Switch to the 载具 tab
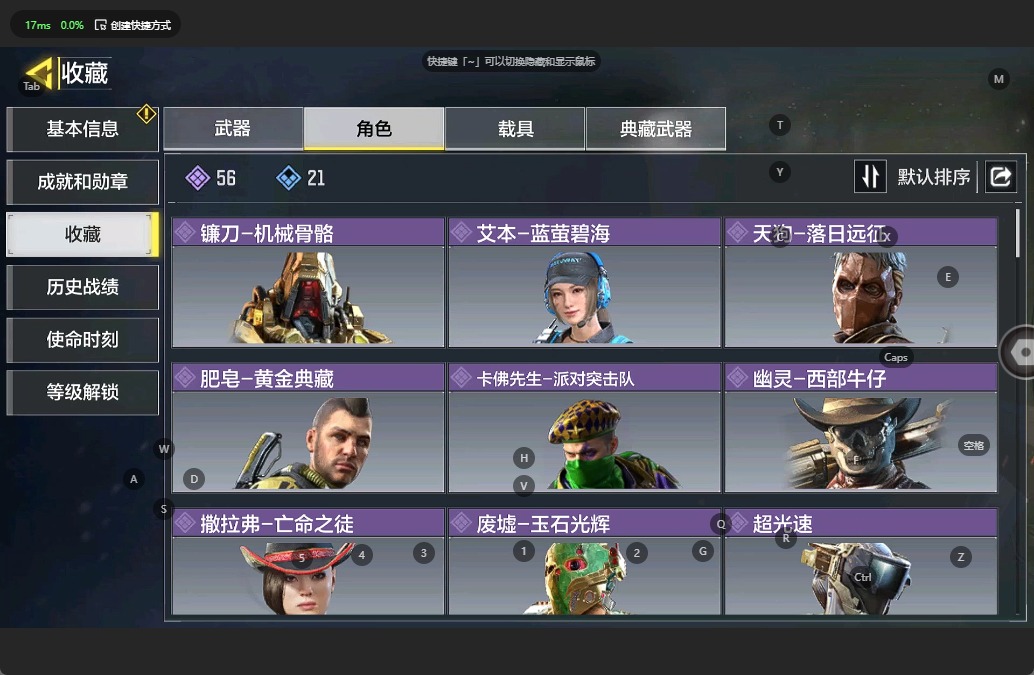1034x675 pixels. coord(515,129)
